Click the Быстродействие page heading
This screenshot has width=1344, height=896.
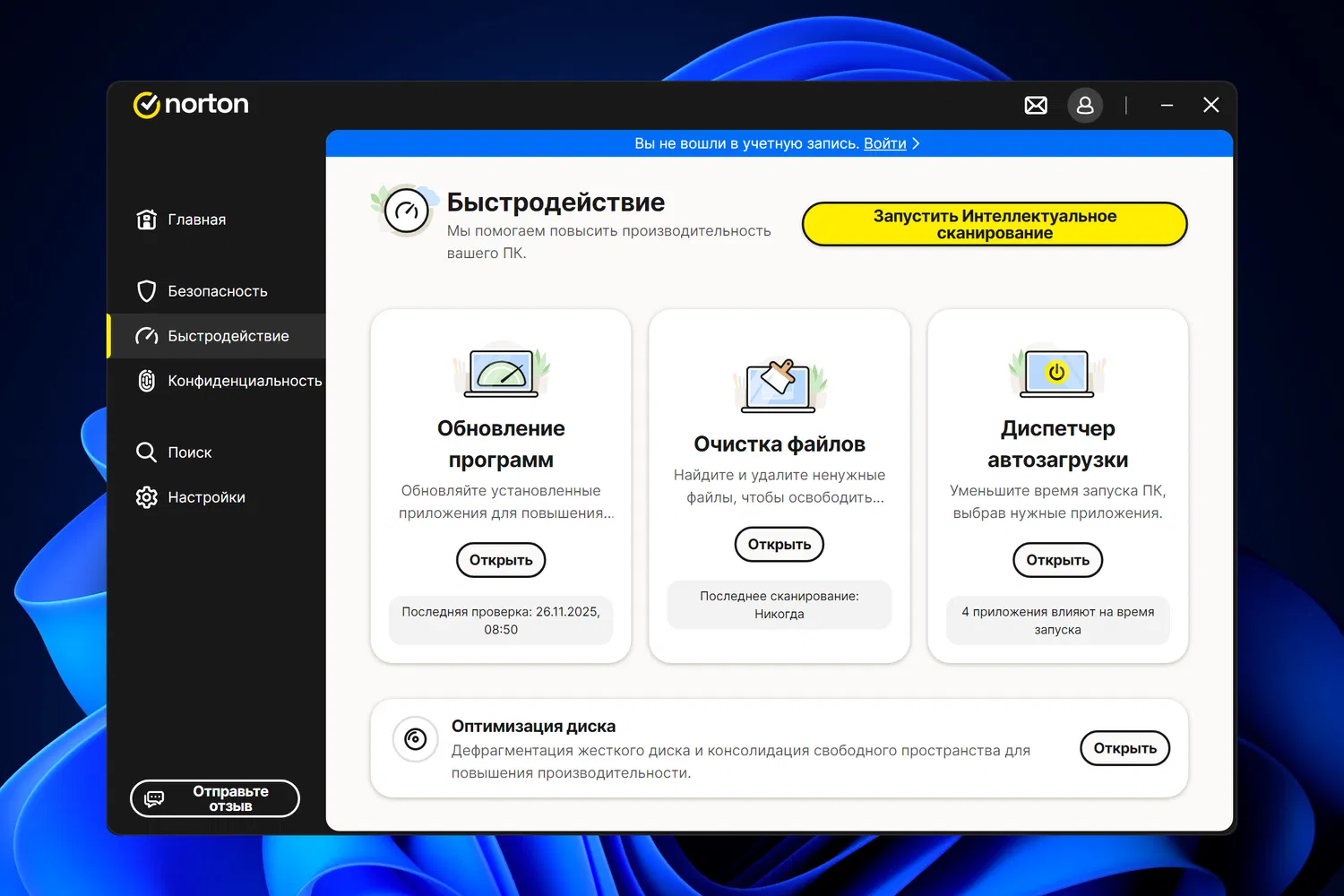[556, 202]
